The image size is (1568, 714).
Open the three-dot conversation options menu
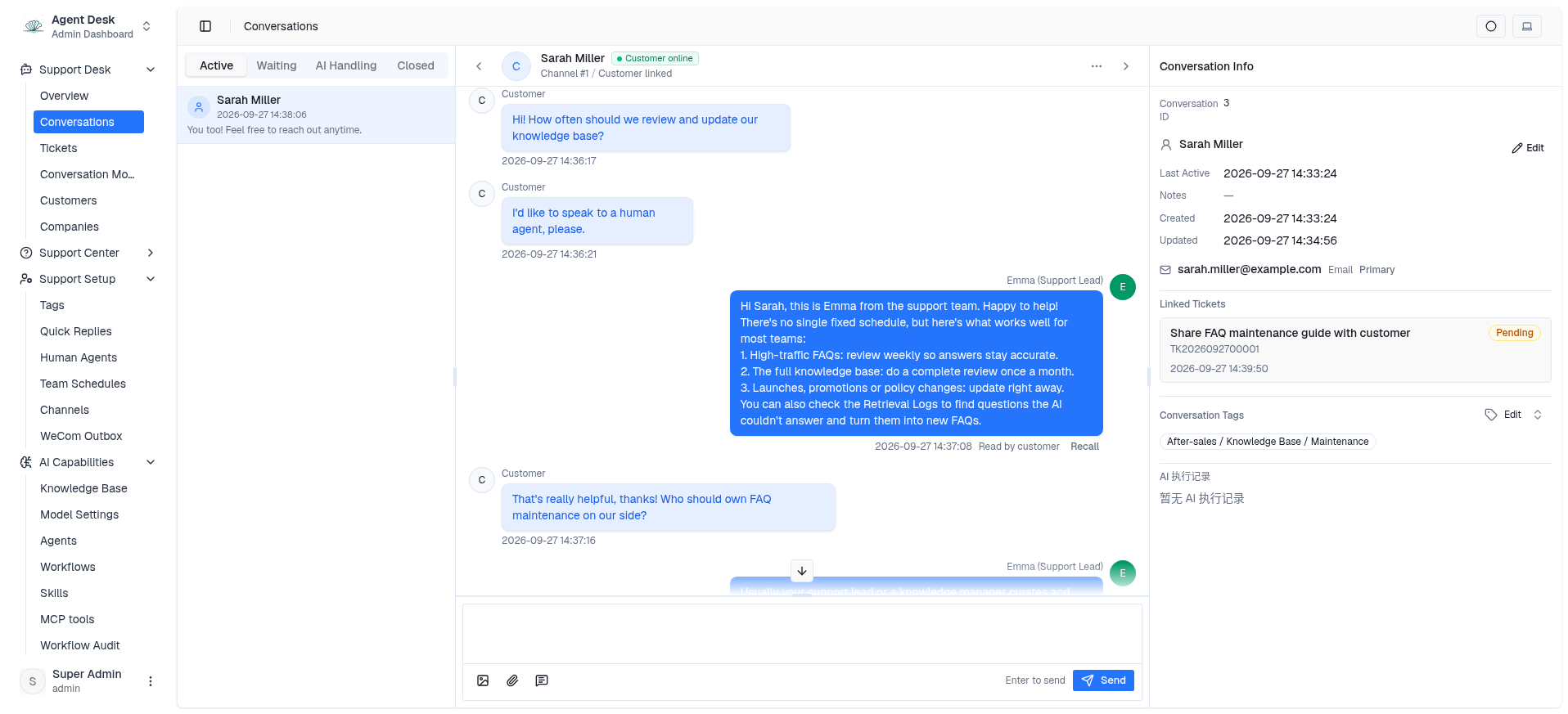(x=1096, y=66)
